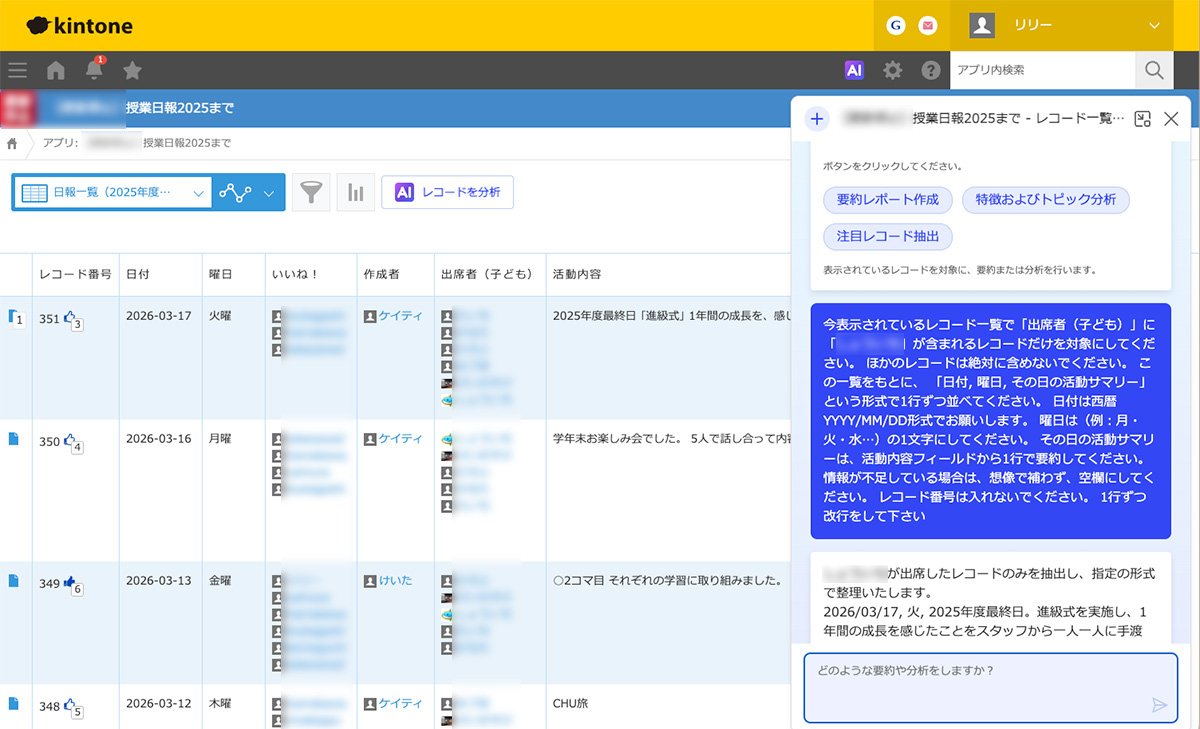
Task: Start a new AI chat with the plus icon
Action: coord(817,118)
